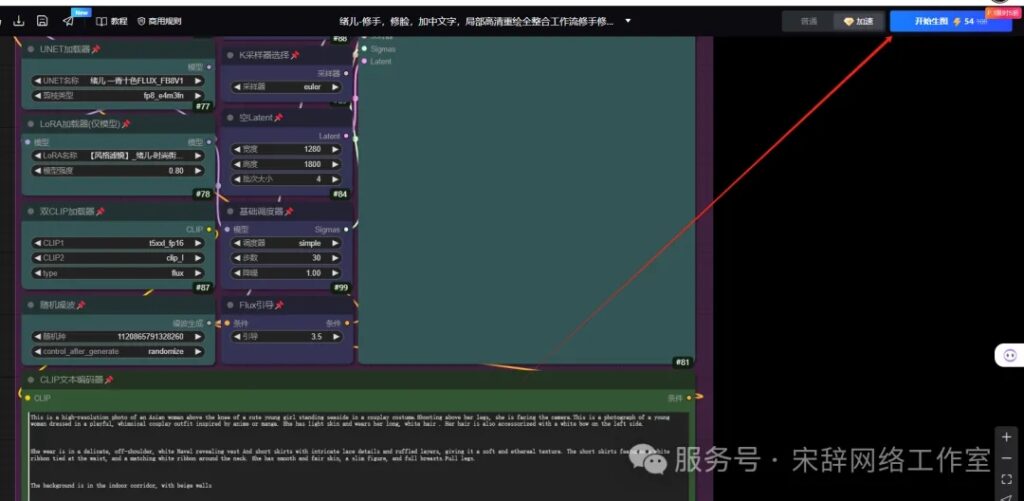Decrease 高度 1800 with the left arrow
1024x501 pixels.
point(237,164)
